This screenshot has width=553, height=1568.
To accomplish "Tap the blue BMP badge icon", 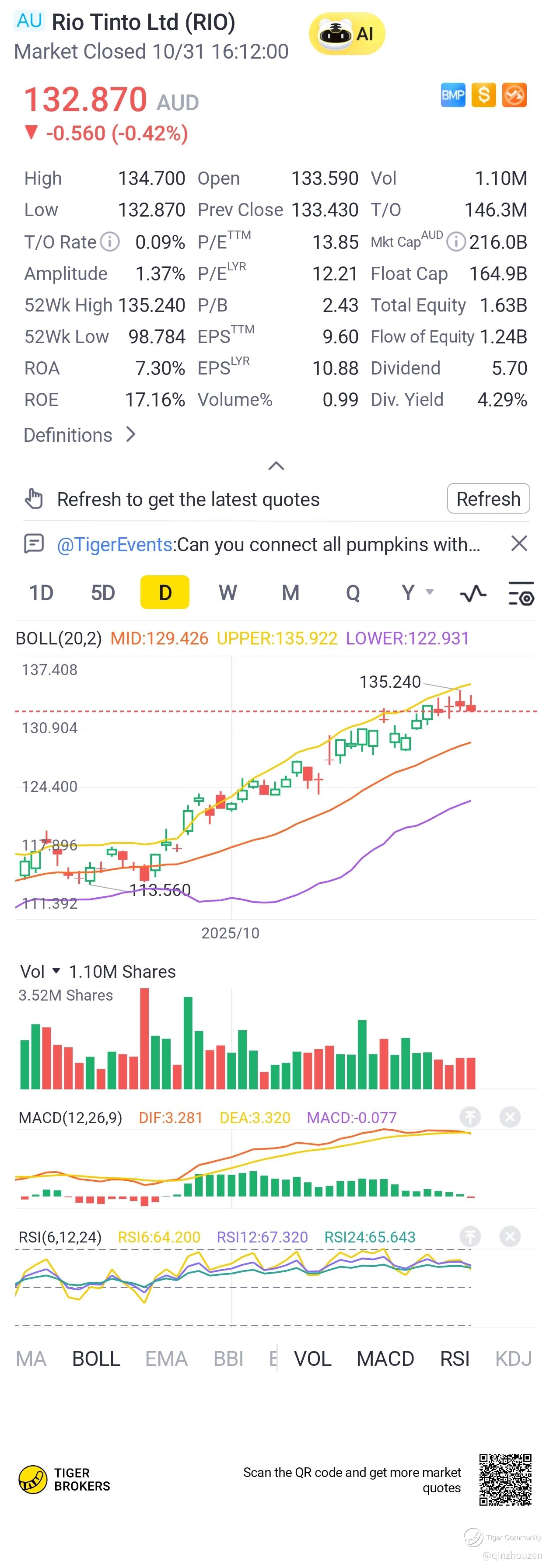I will (x=452, y=95).
